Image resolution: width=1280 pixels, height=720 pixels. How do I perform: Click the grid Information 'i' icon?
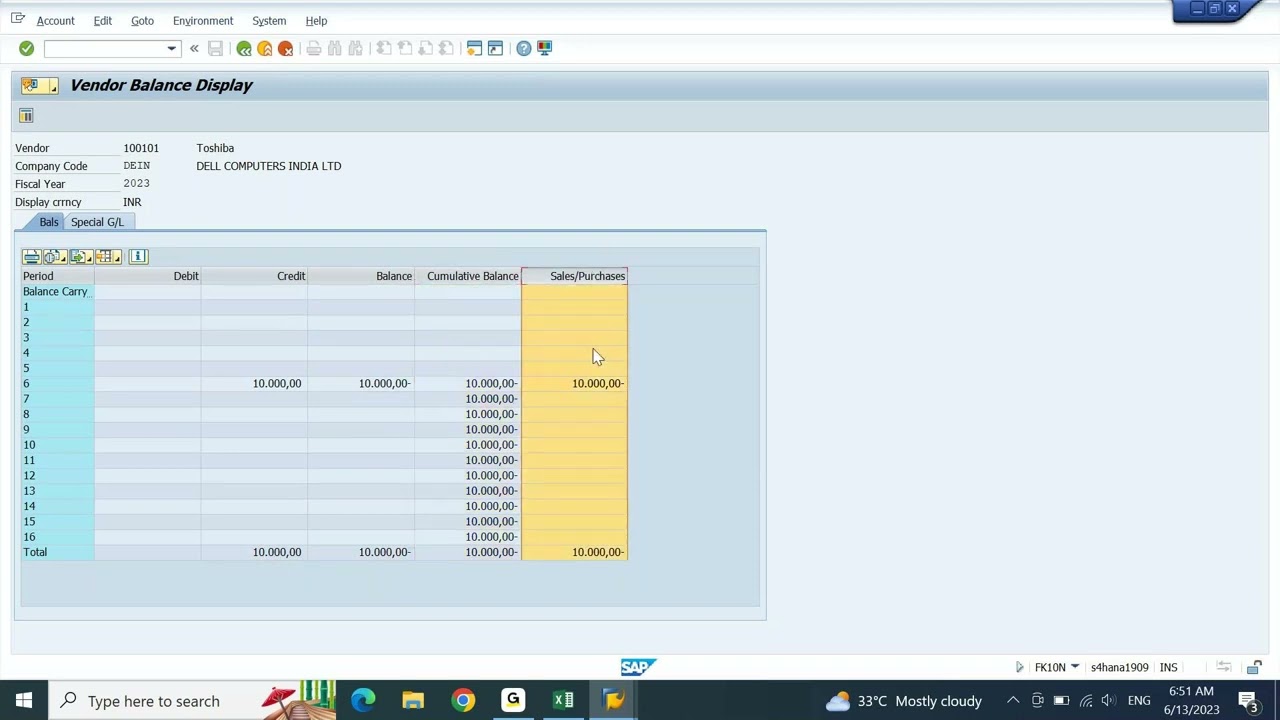[138, 257]
